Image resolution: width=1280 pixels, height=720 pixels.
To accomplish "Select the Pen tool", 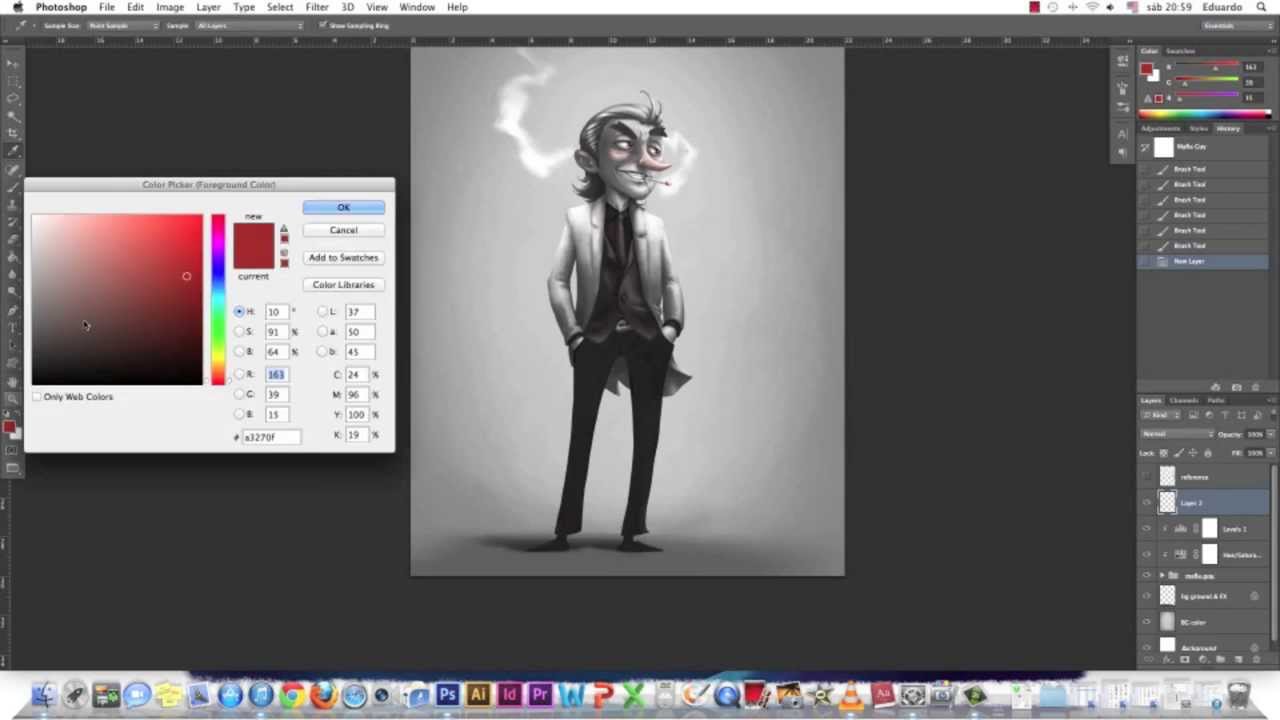I will [13, 309].
